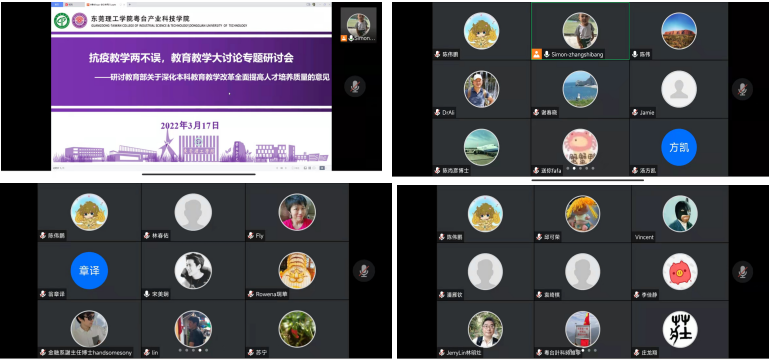
Task: Click muted mic icon beside JerryLin's name
Action: 442,353
